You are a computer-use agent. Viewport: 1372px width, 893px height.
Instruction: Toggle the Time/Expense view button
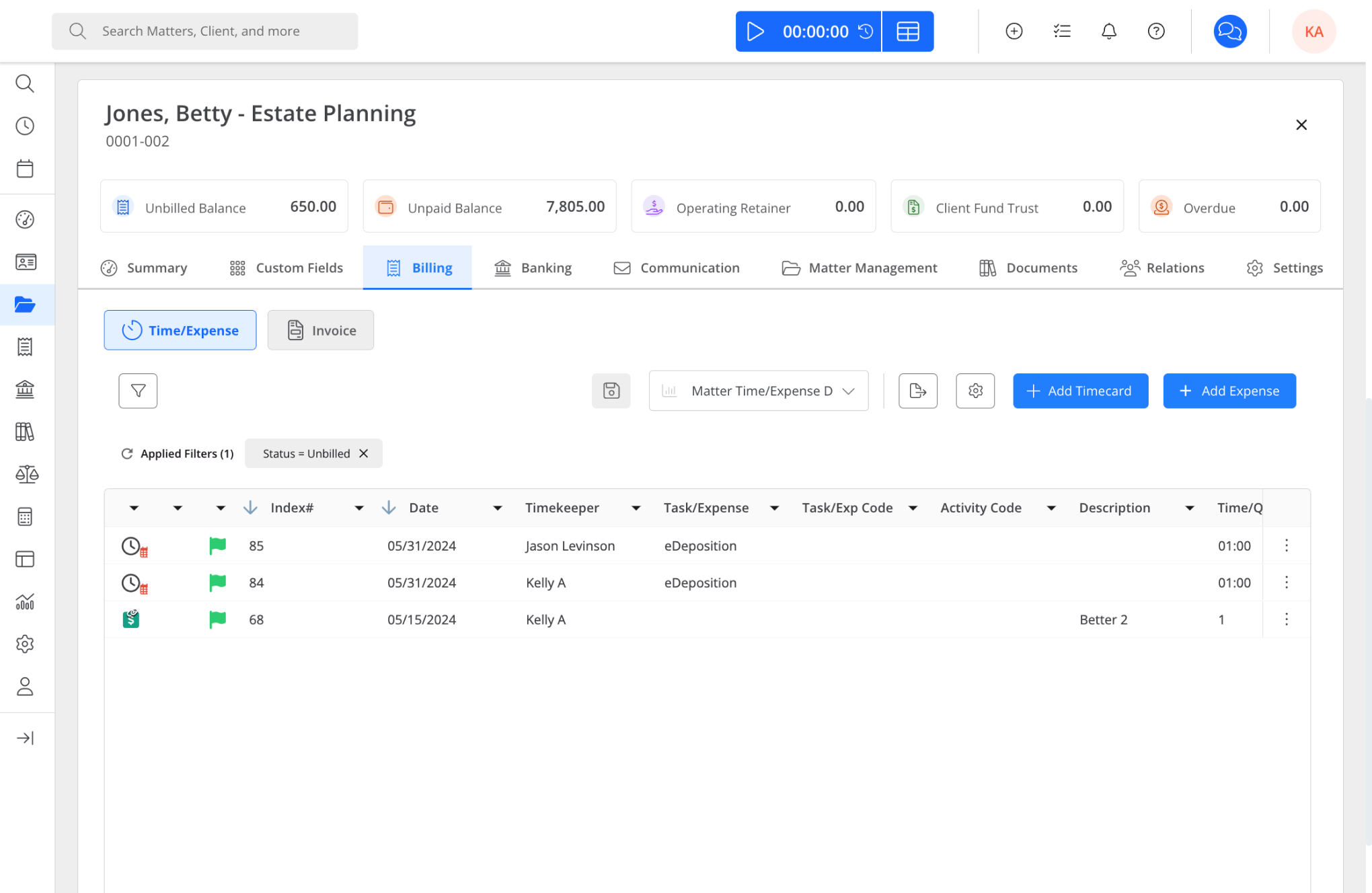[x=180, y=330]
